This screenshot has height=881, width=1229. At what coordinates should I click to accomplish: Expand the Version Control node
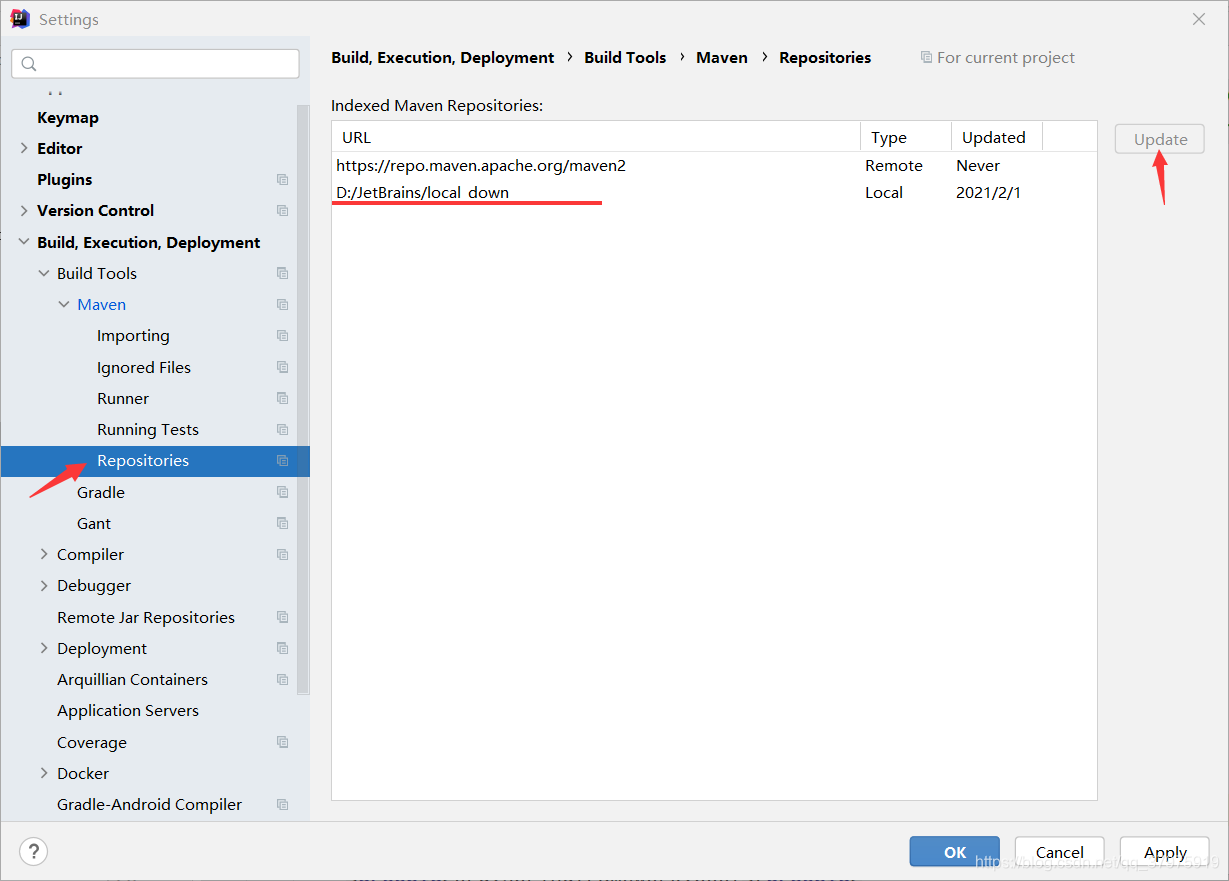[24, 211]
